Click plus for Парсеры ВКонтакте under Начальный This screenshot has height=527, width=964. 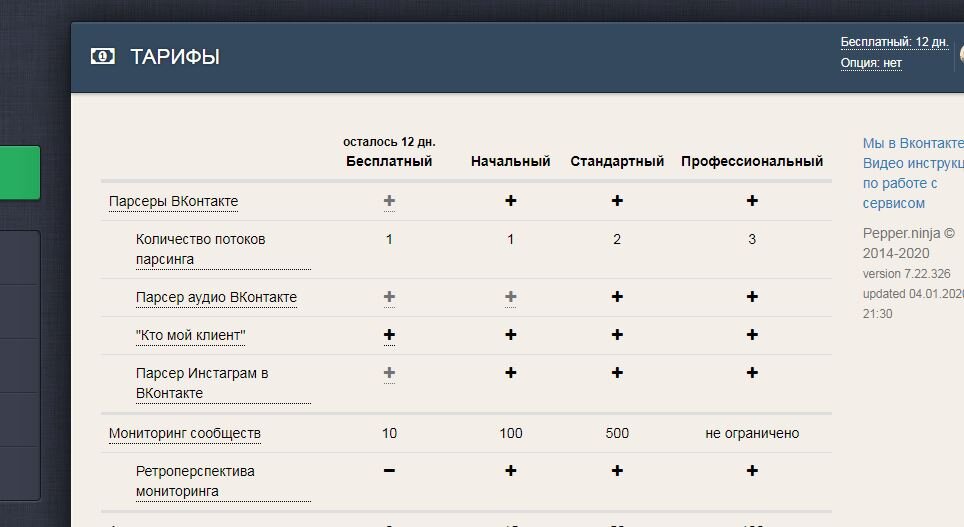point(511,201)
